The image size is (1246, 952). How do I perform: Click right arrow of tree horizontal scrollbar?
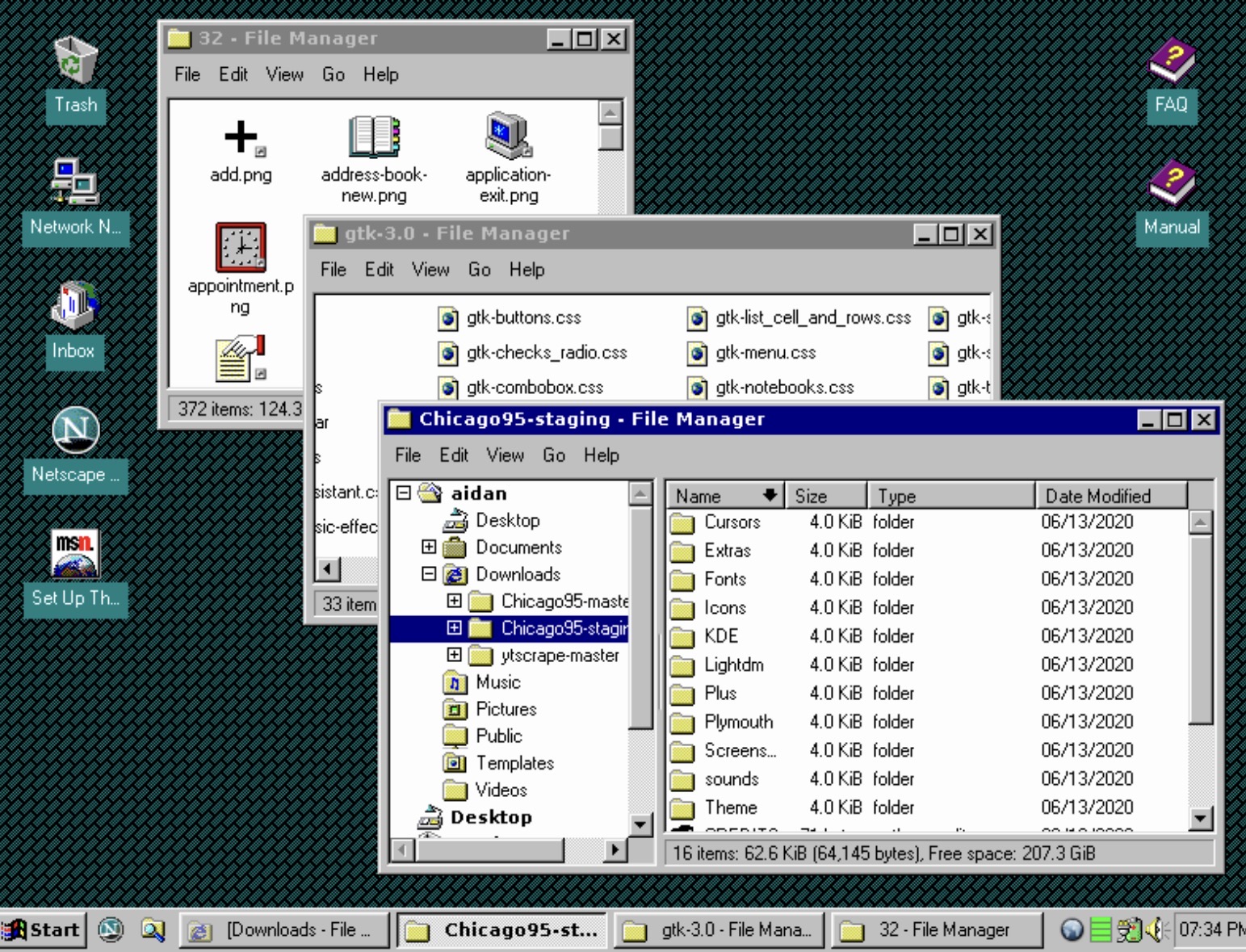pos(615,849)
